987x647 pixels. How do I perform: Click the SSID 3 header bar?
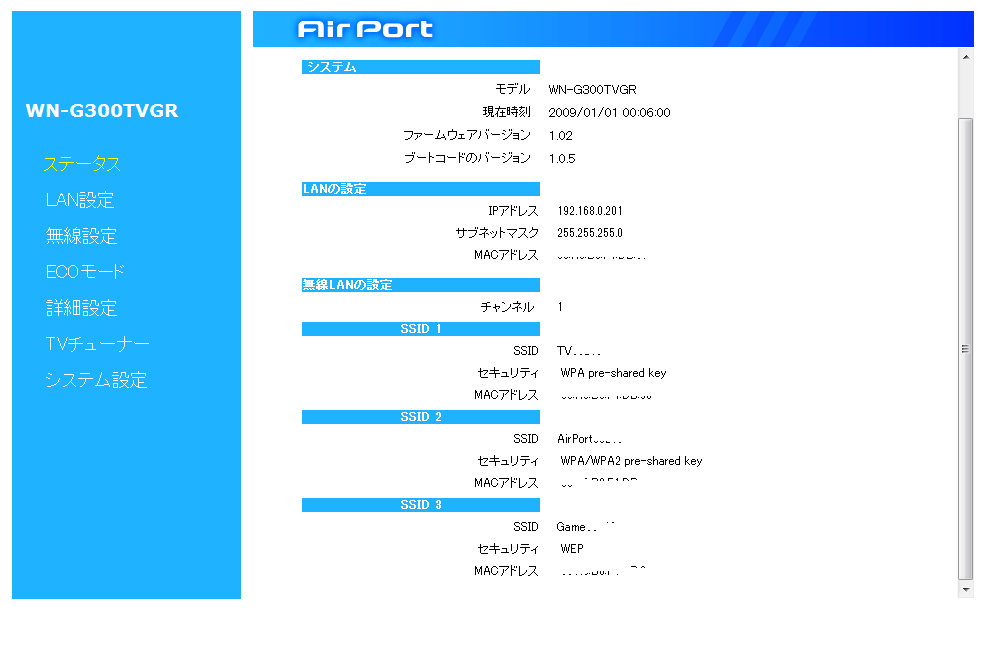[x=420, y=505]
